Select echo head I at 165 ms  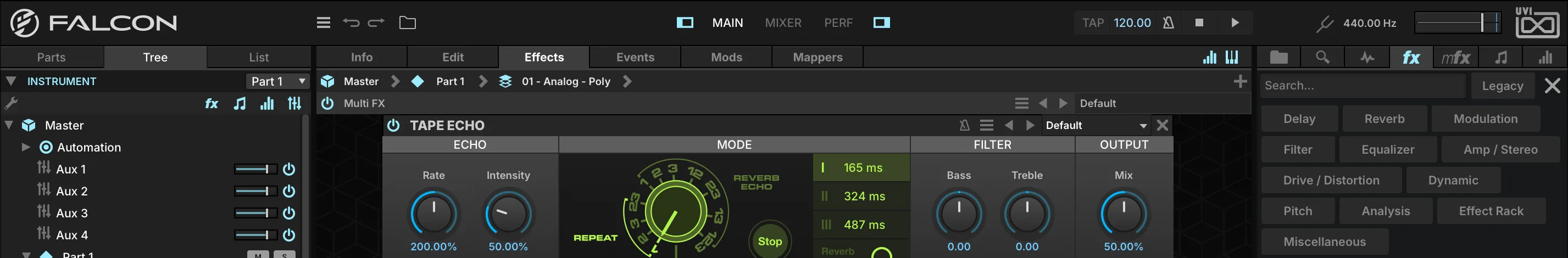861,167
